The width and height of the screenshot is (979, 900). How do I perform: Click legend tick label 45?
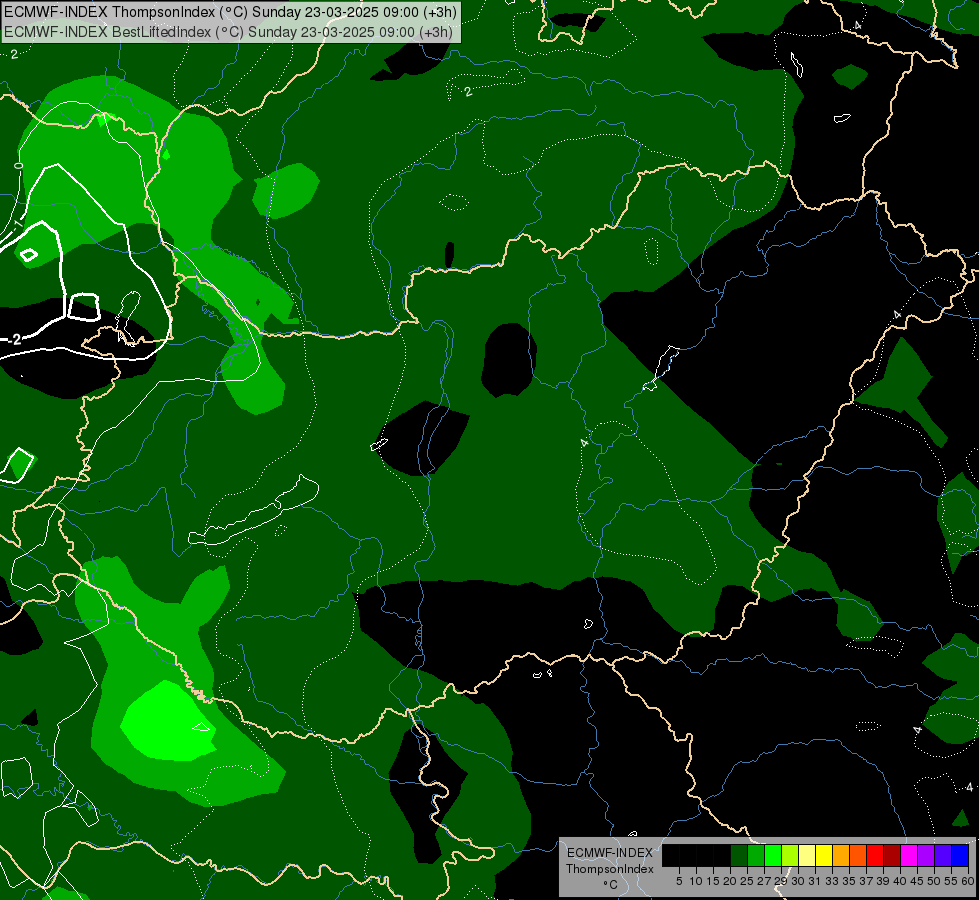(917, 881)
